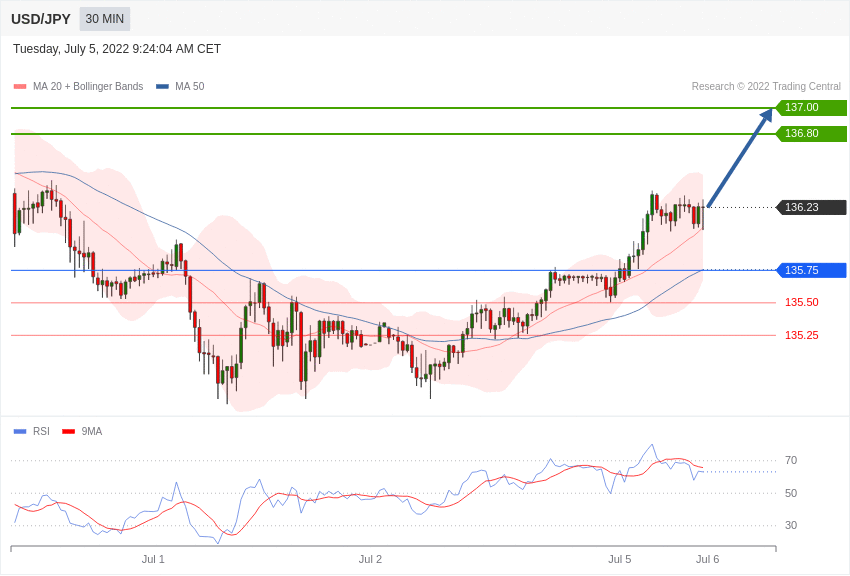Click the 137.00 resistance price tag
850x576 pixels.
[x=811, y=107]
